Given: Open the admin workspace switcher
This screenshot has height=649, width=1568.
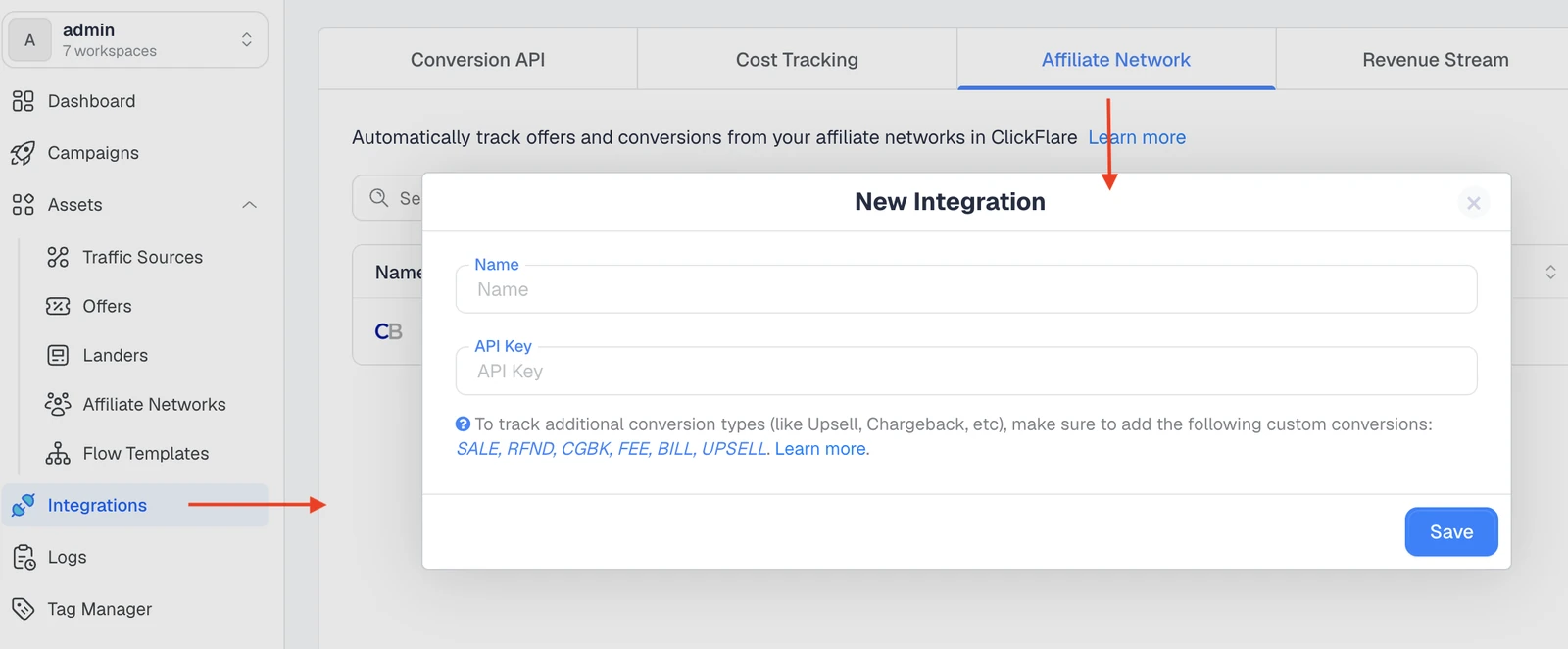Looking at the screenshot, I should (x=135, y=40).
